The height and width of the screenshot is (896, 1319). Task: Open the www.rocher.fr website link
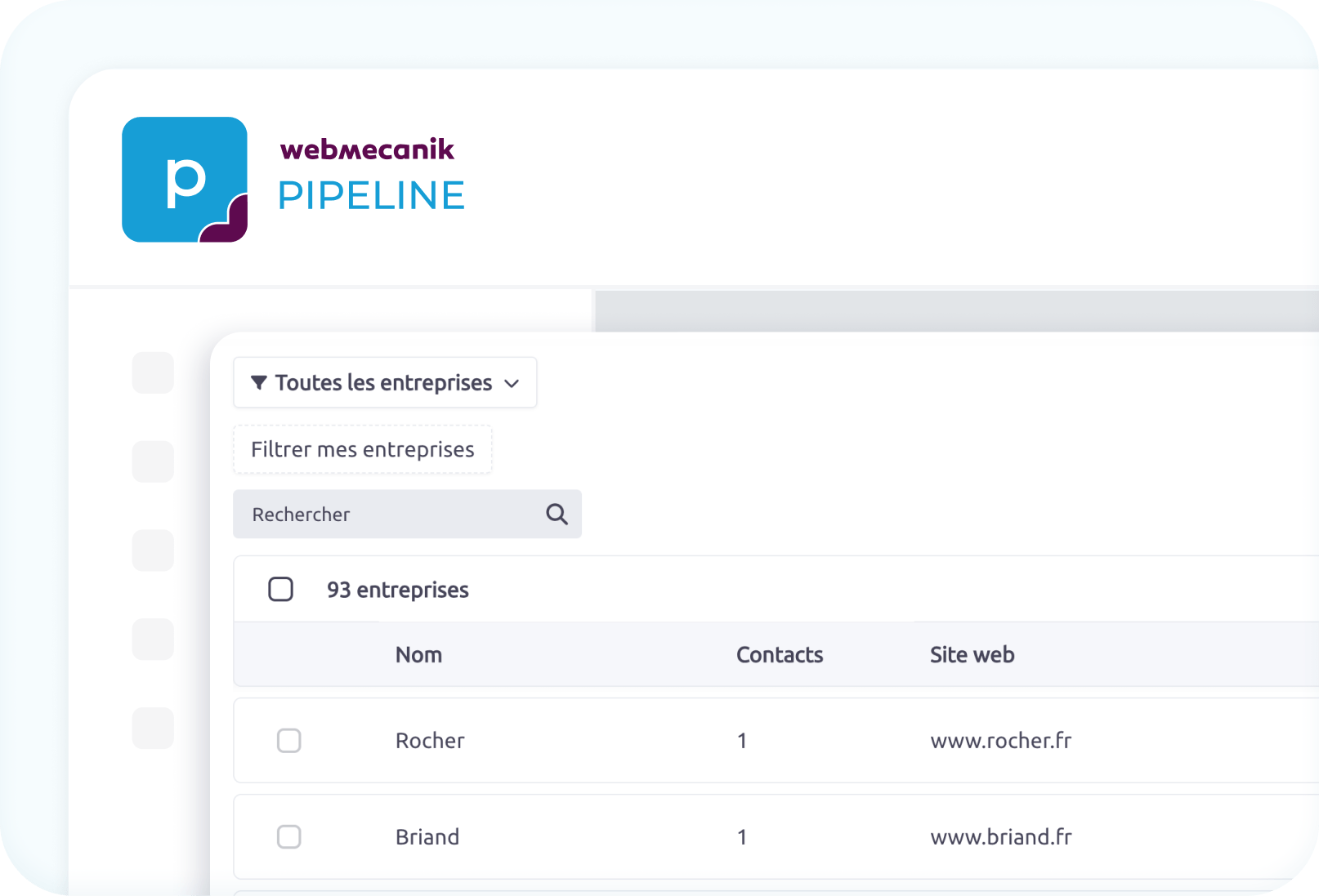(1000, 741)
